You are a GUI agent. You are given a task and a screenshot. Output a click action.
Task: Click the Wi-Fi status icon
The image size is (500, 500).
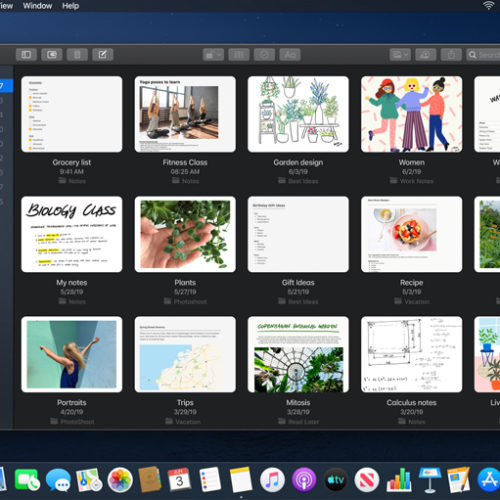click(x=488, y=5)
